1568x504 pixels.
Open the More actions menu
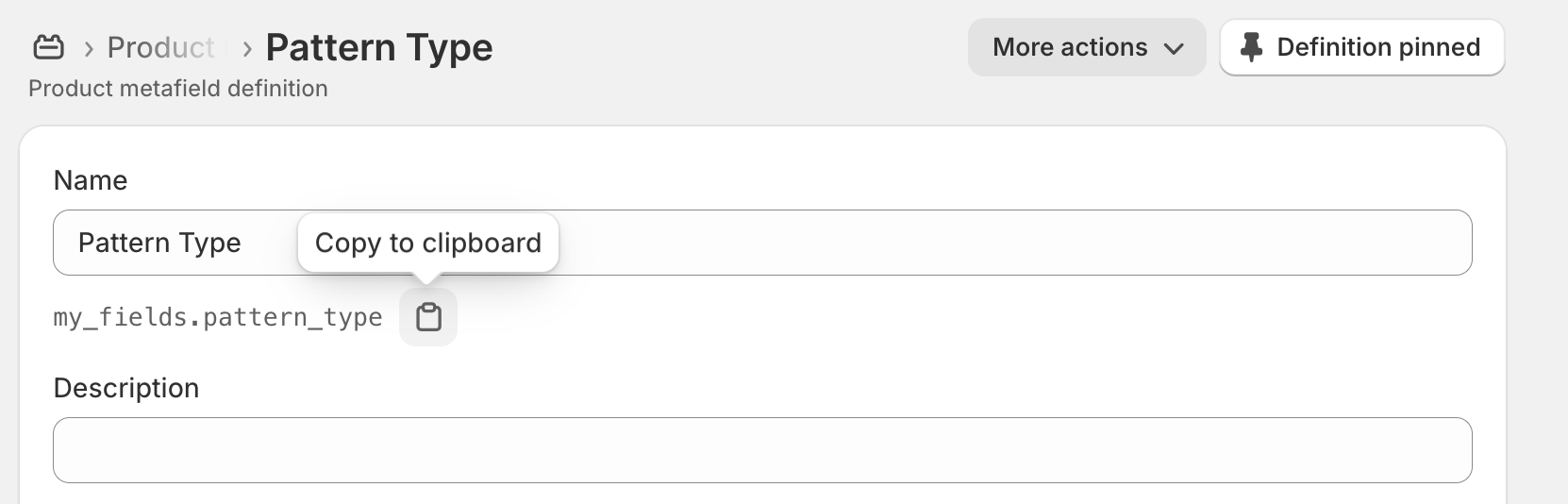(1087, 47)
